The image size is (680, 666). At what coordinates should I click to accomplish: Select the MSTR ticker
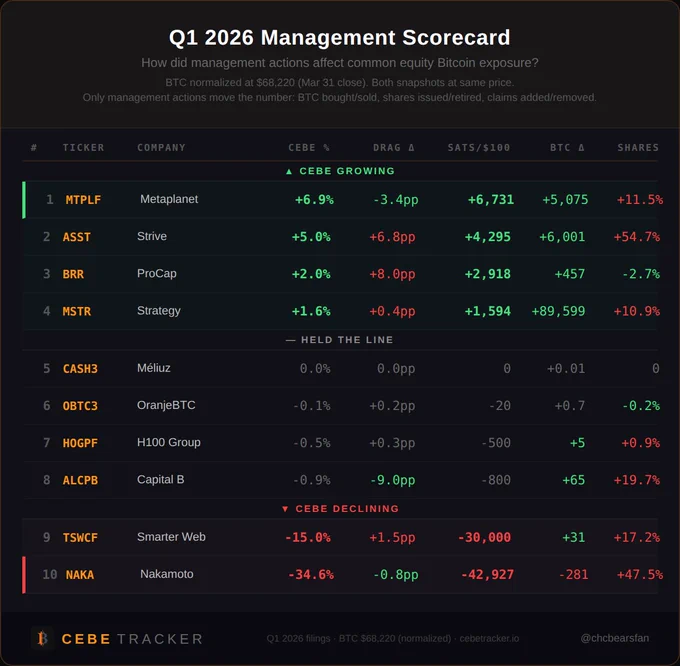(x=77, y=311)
